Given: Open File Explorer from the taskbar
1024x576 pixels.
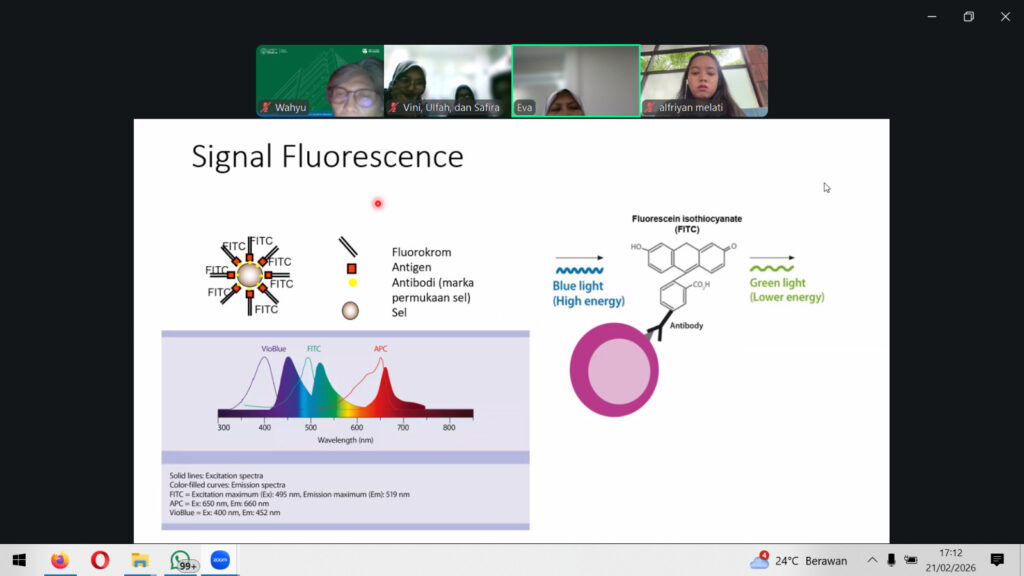Looking at the screenshot, I should 140,560.
